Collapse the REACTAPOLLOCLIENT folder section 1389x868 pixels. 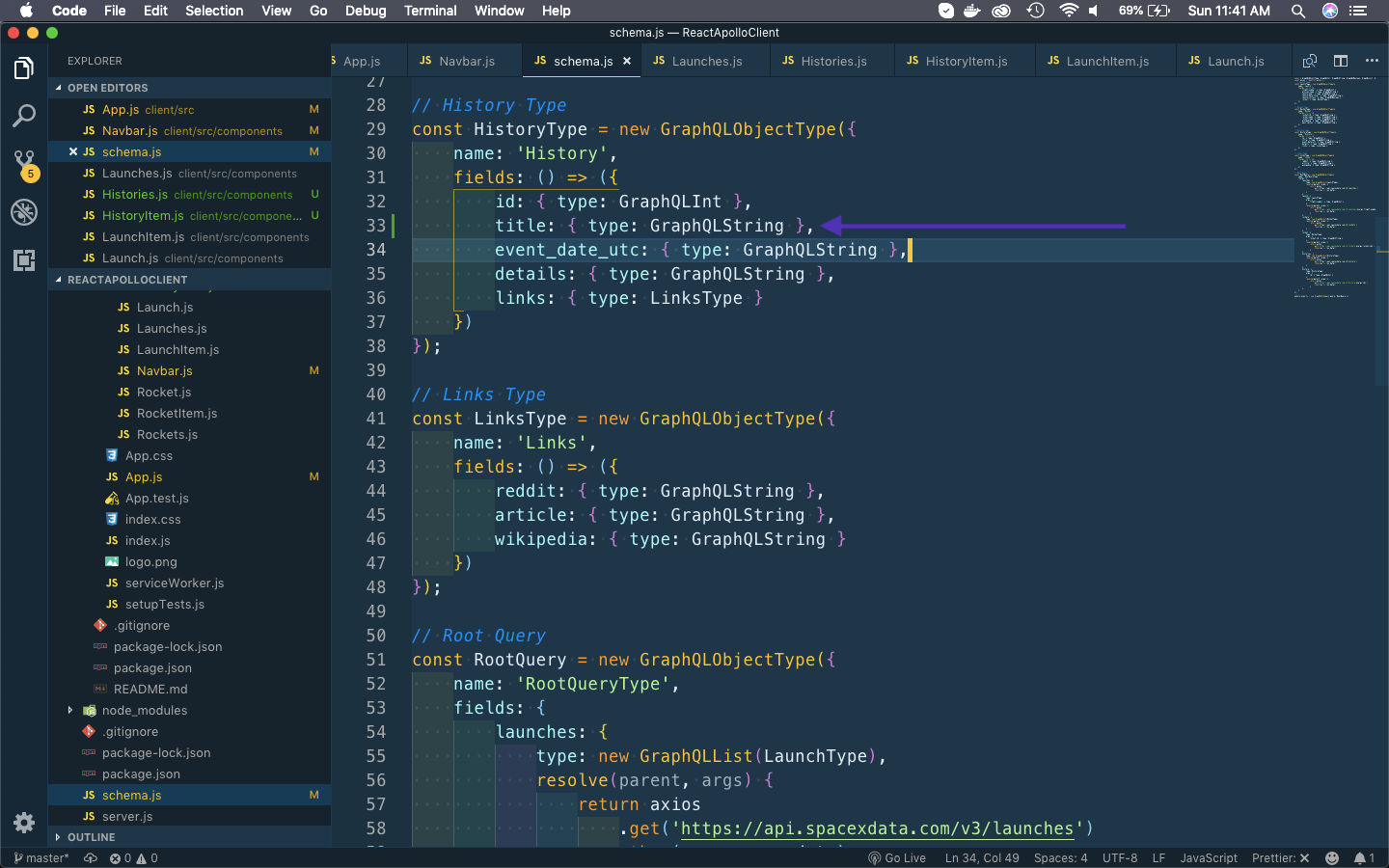click(x=189, y=280)
